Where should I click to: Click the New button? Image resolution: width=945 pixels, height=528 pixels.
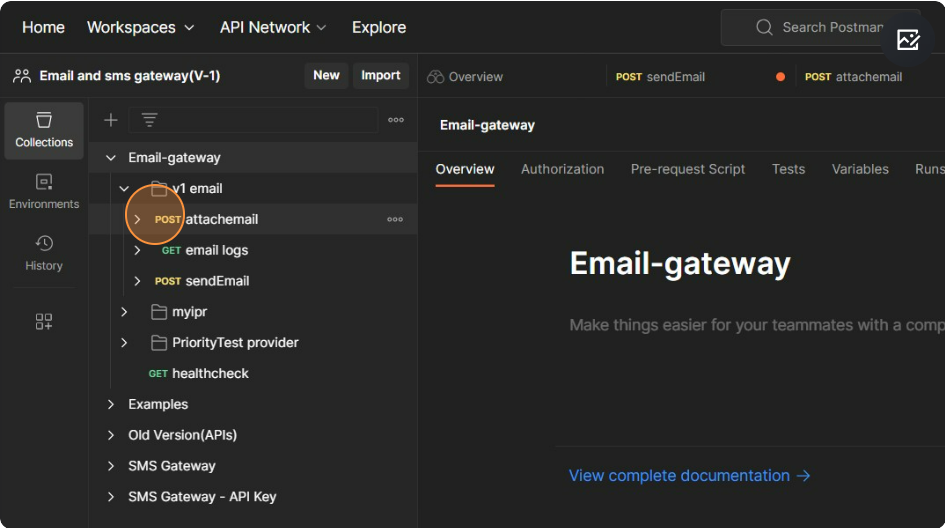326,75
